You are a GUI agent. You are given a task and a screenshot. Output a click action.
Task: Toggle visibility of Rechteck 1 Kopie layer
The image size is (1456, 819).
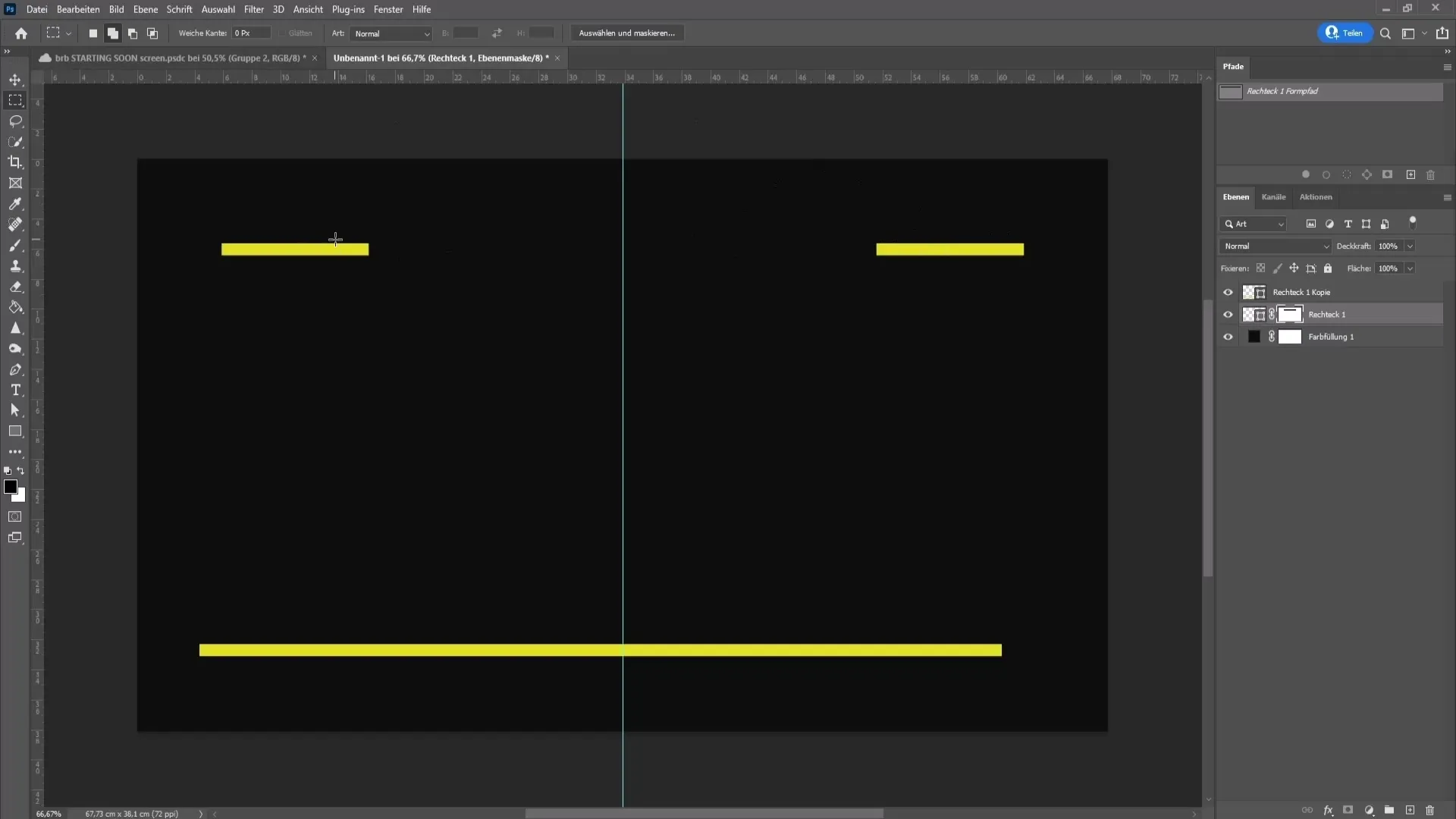(1228, 292)
